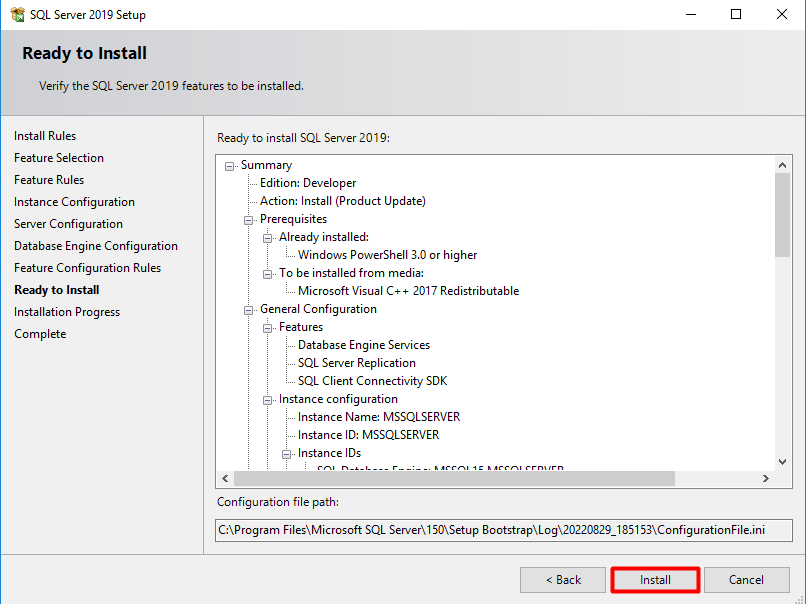Select the 'Already installed:' label
This screenshot has height=604, width=806.
(x=324, y=237)
